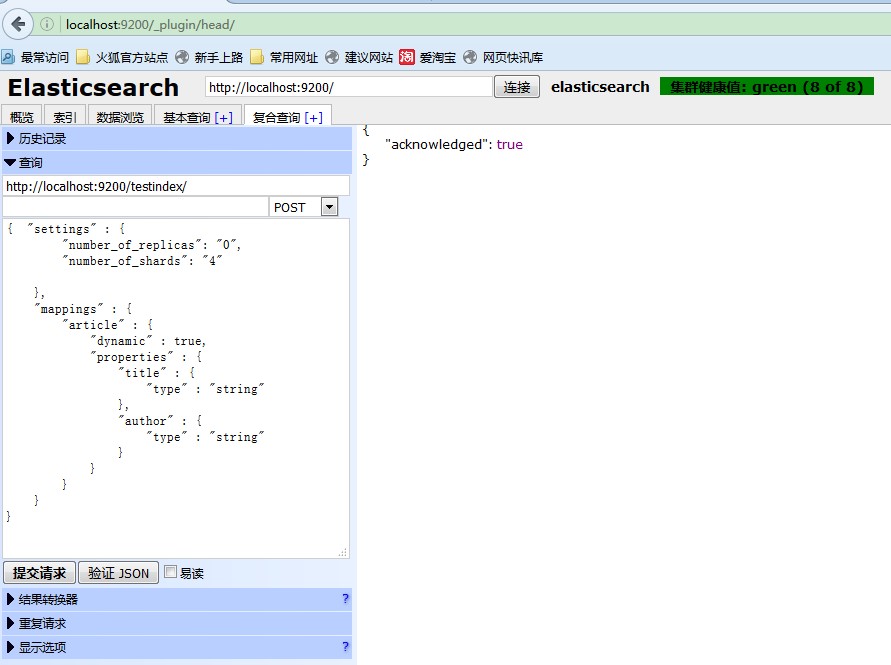Image resolution: width=891 pixels, height=665 pixels.
Task: Click the browser back arrow button
Action: pyautogui.click(x=18, y=24)
